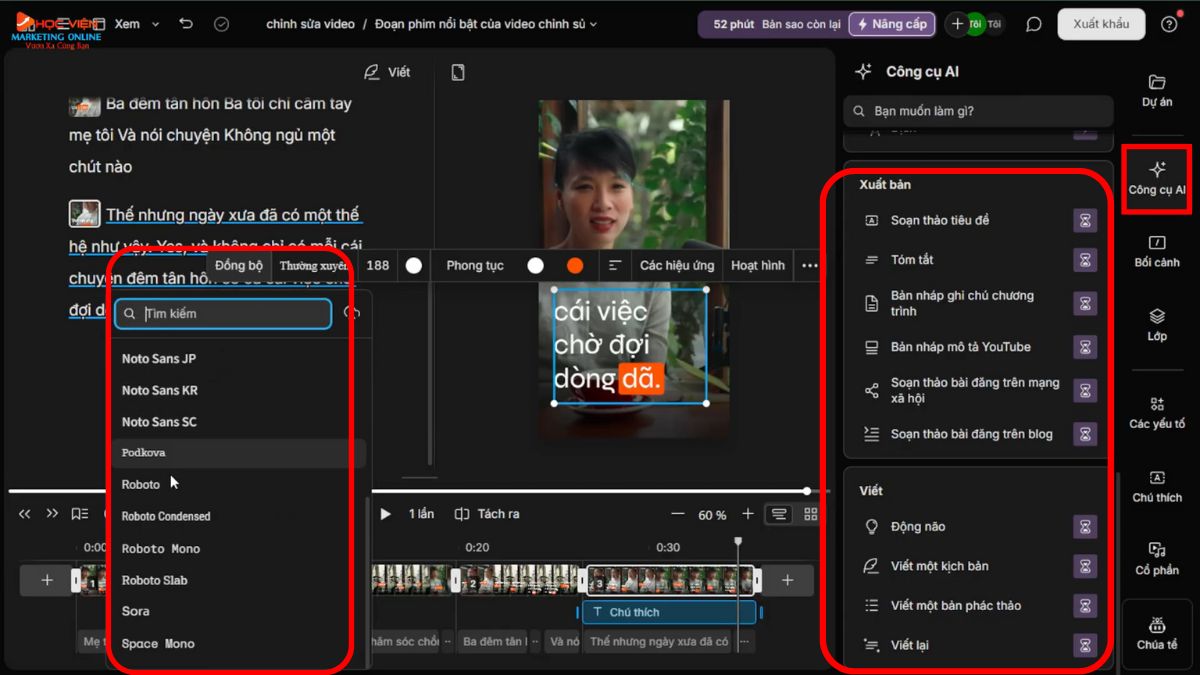
Task: Click the 188 font size field
Action: point(378,265)
